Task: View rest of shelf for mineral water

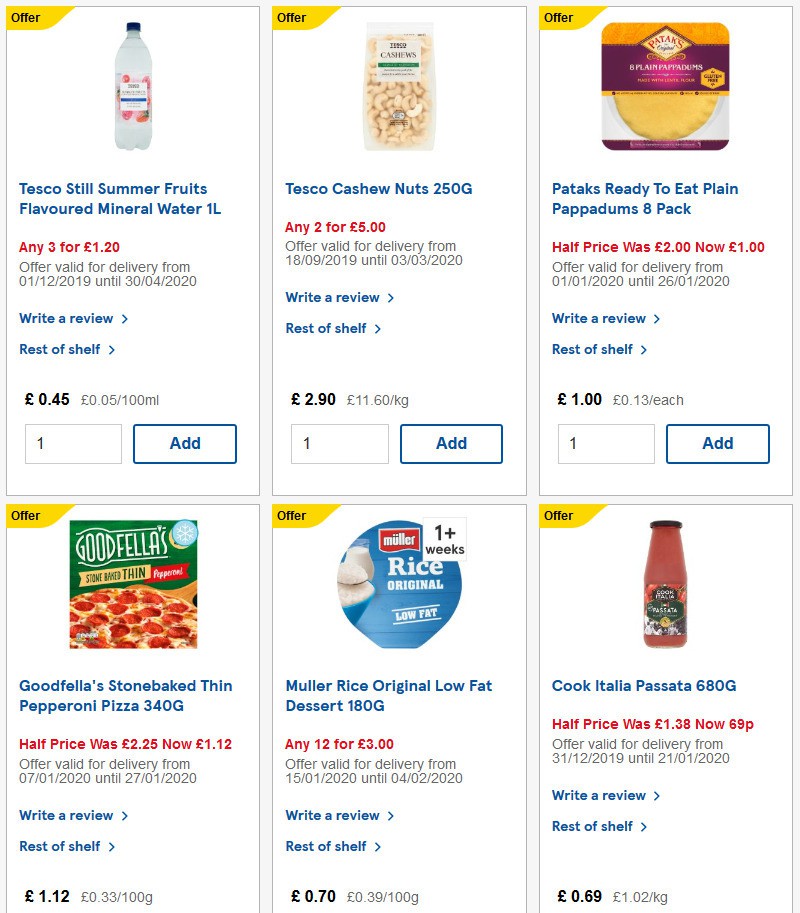Action: point(60,349)
